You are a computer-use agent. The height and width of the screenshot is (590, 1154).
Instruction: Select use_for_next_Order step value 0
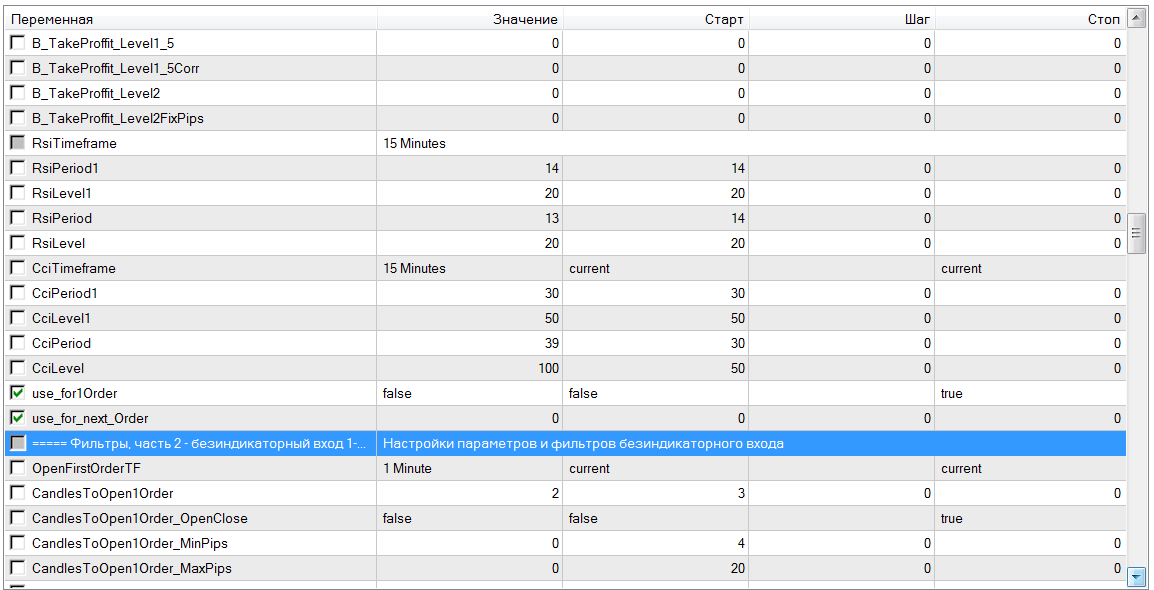tap(927, 419)
